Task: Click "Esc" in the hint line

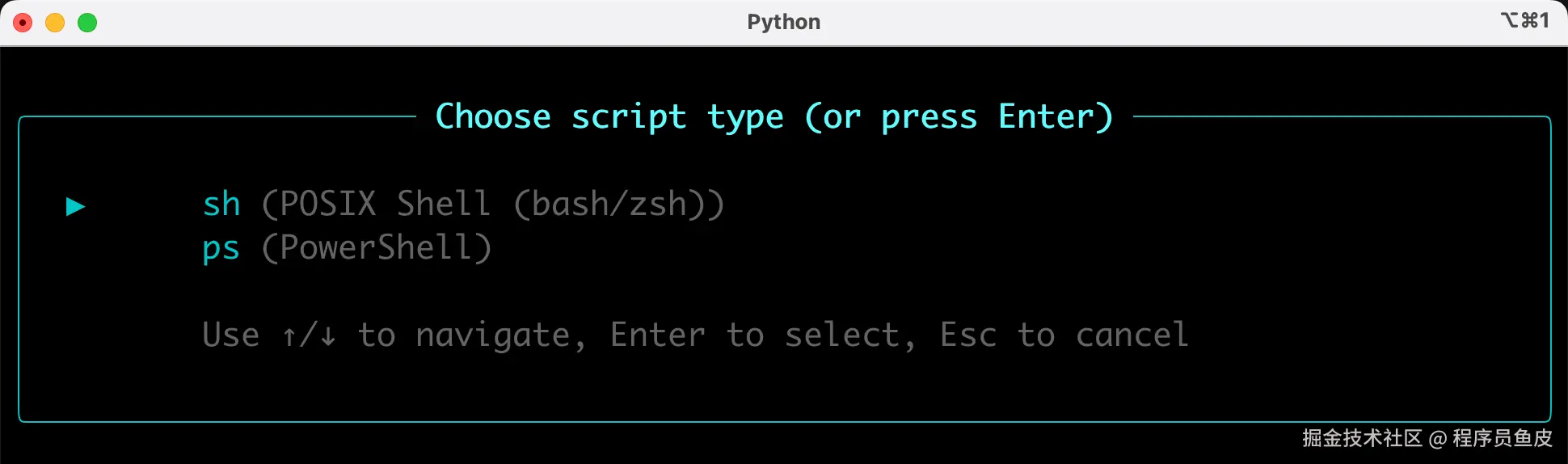Action: click(x=967, y=335)
